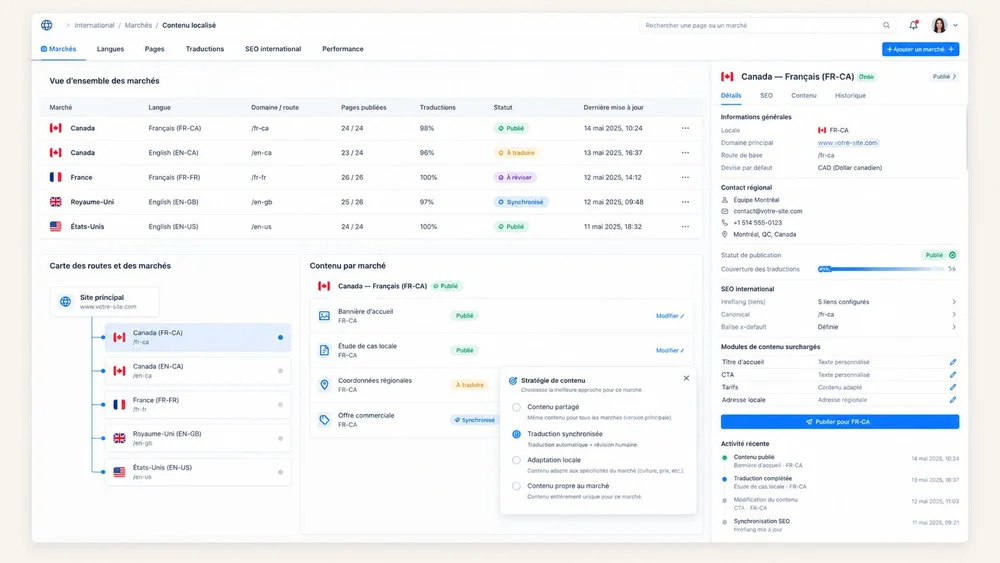The height and width of the screenshot is (563, 1000).
Task: Select Traduction synchronisée radio option
Action: pos(516,434)
